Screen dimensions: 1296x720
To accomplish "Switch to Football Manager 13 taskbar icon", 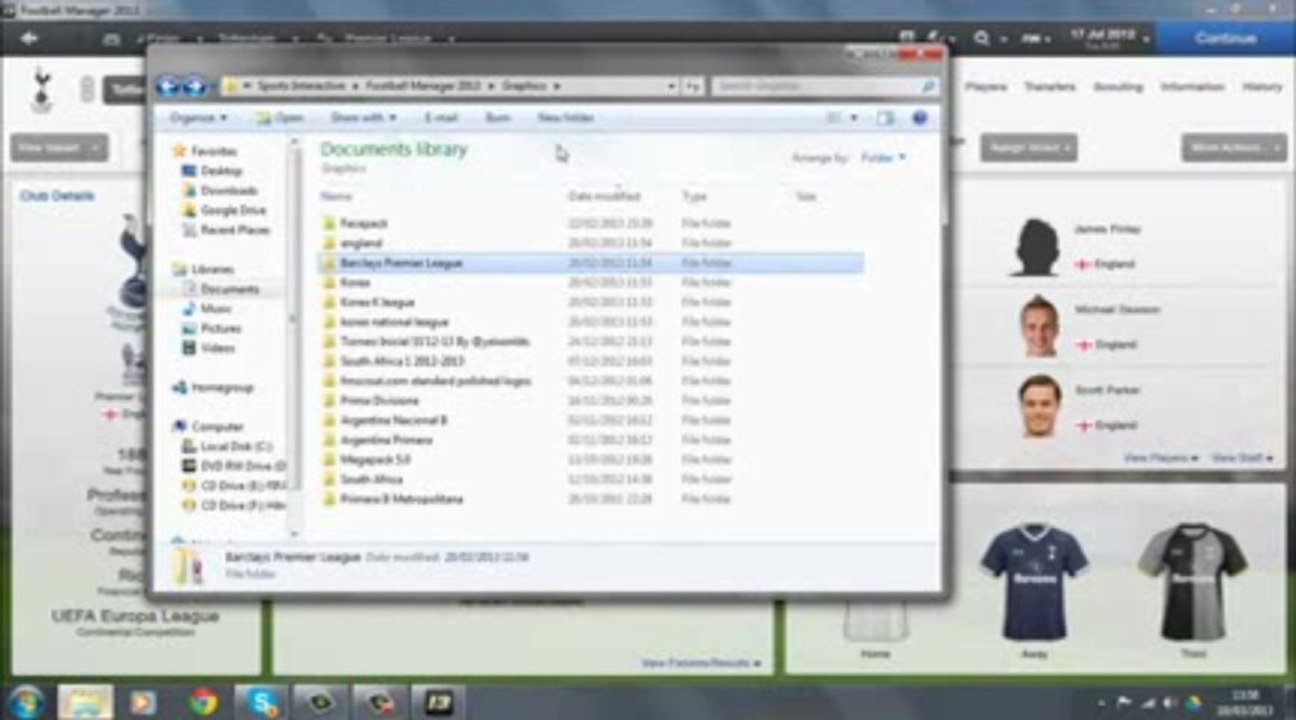I will (439, 702).
